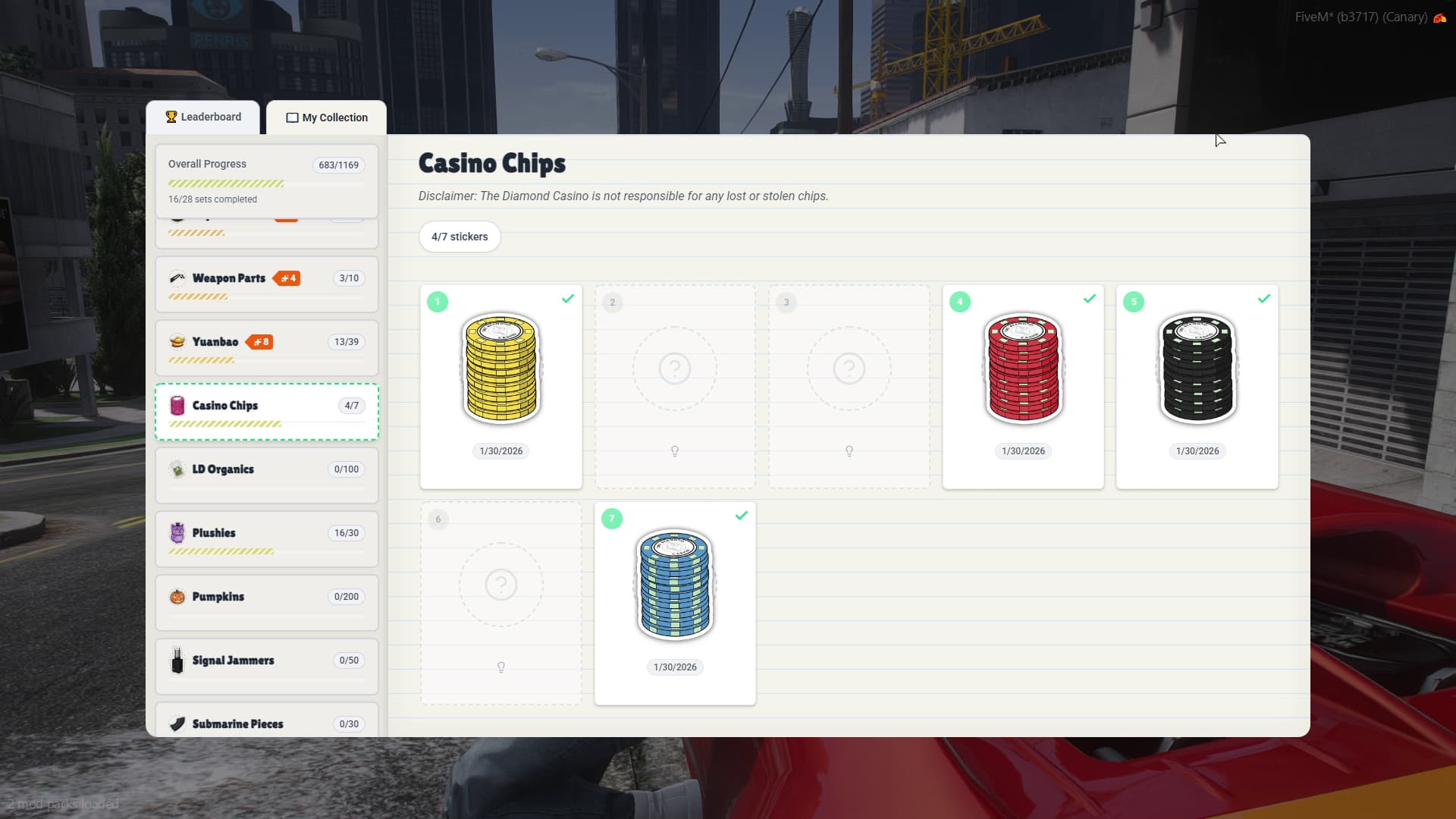This screenshot has width=1456, height=819.
Task: Click the Overall Progress striped bar
Action: point(226,184)
